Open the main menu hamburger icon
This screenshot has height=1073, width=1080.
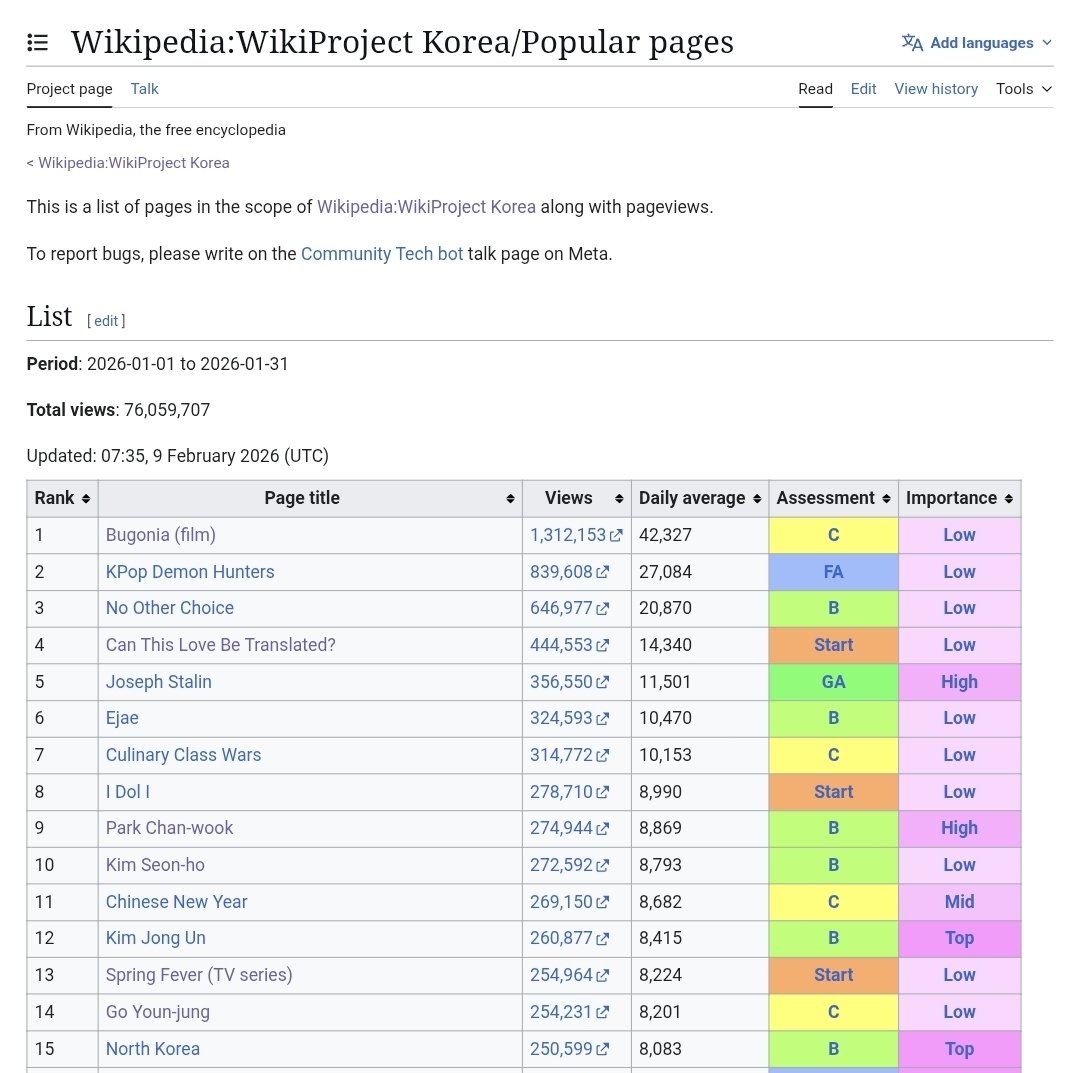(37, 42)
